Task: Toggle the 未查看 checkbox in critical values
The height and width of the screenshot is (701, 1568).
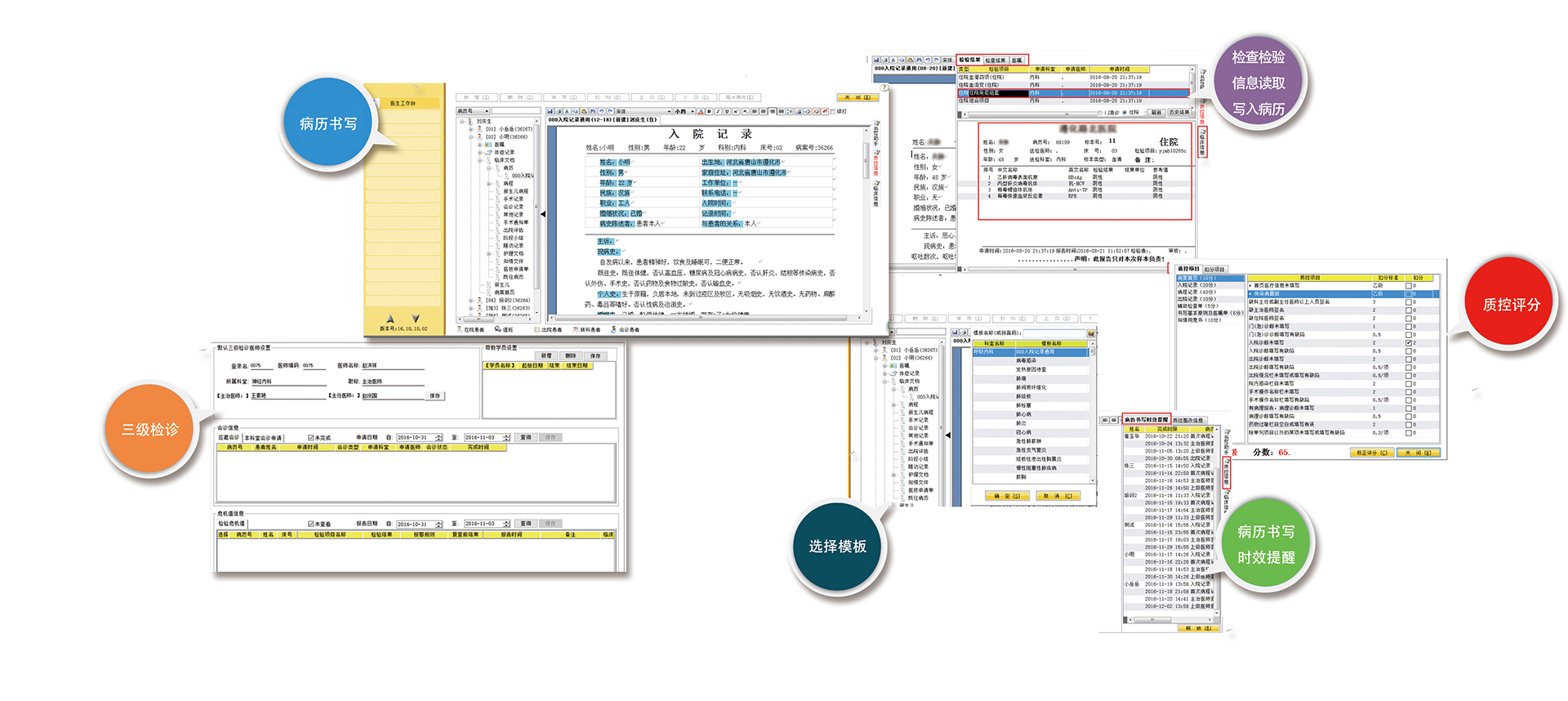Action: point(311,524)
